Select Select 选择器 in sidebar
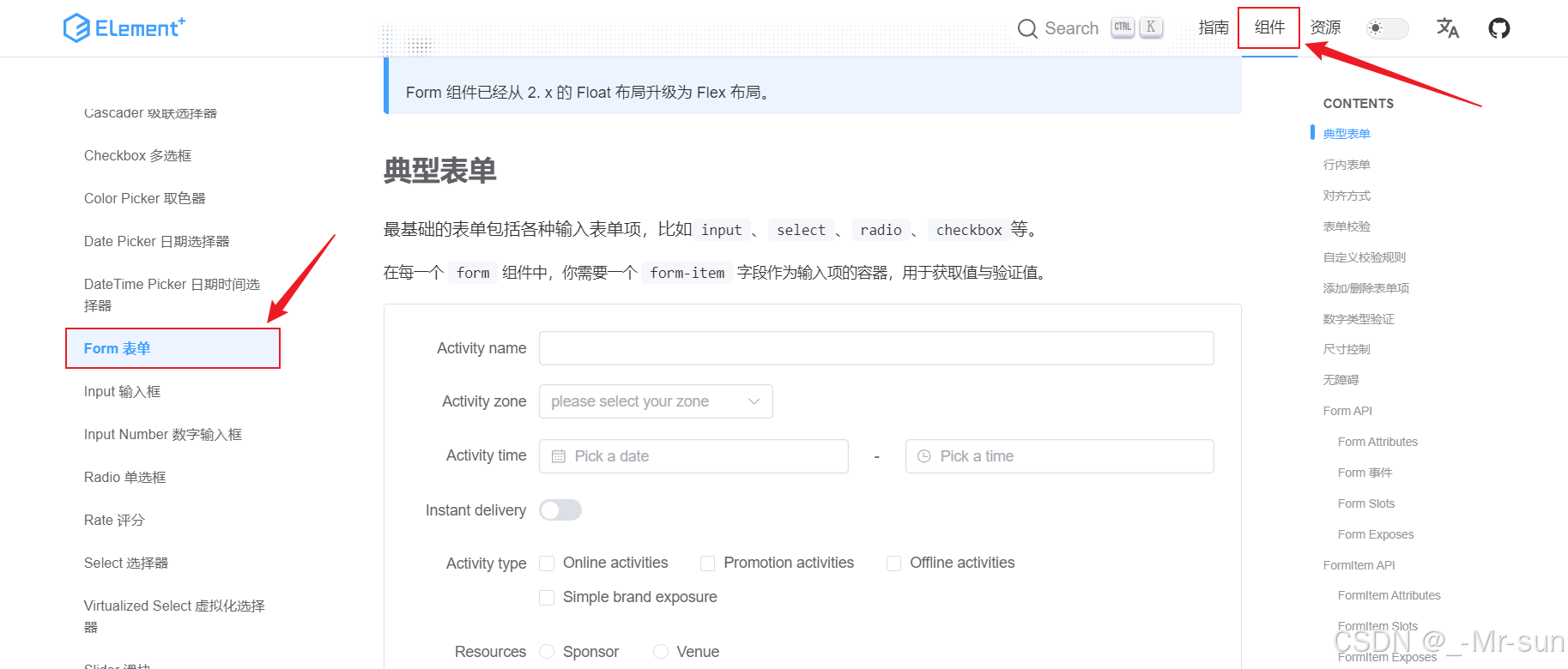This screenshot has height=669, width=1568. pyautogui.click(x=126, y=563)
